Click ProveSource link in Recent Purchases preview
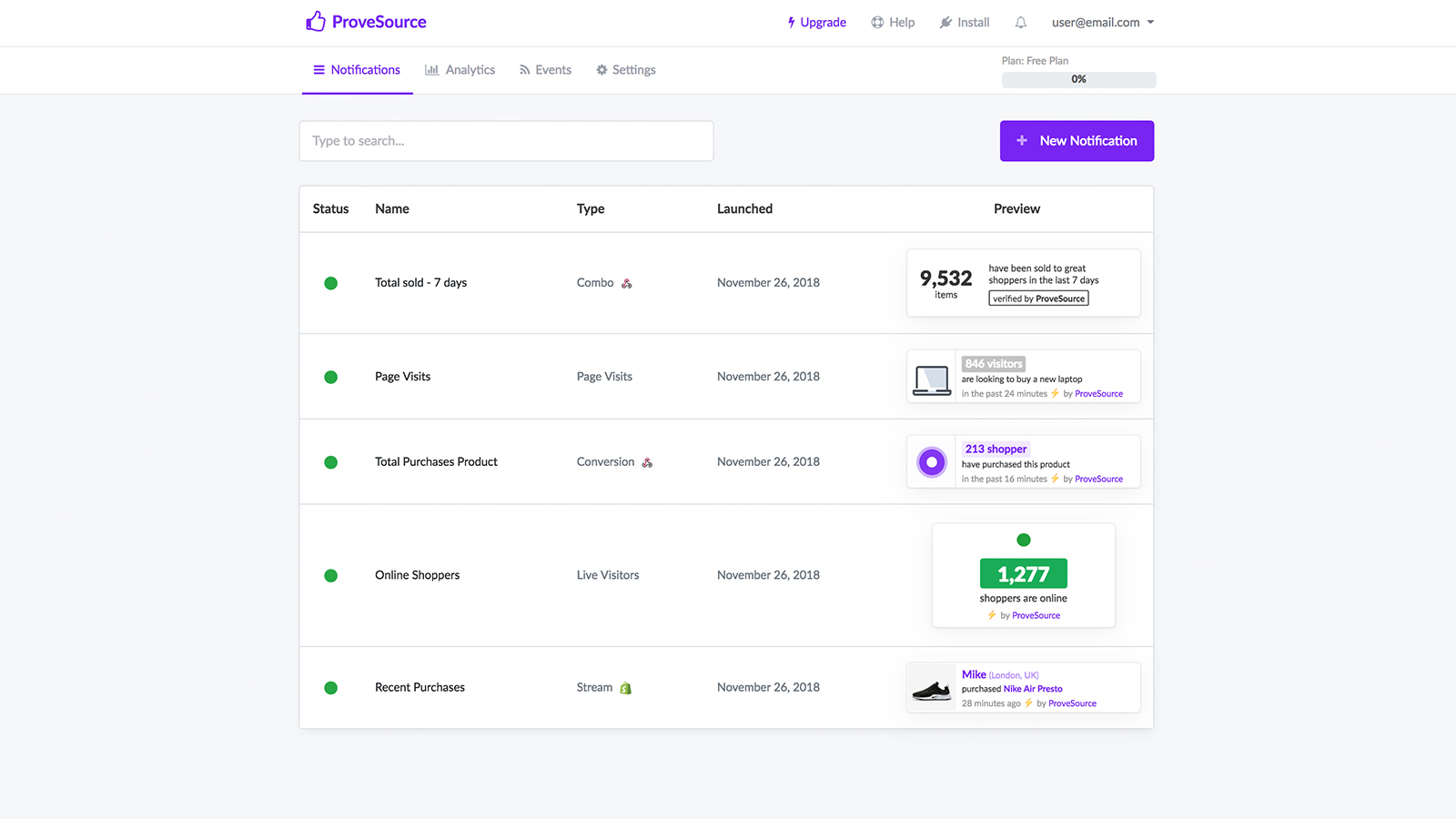 coord(1072,703)
